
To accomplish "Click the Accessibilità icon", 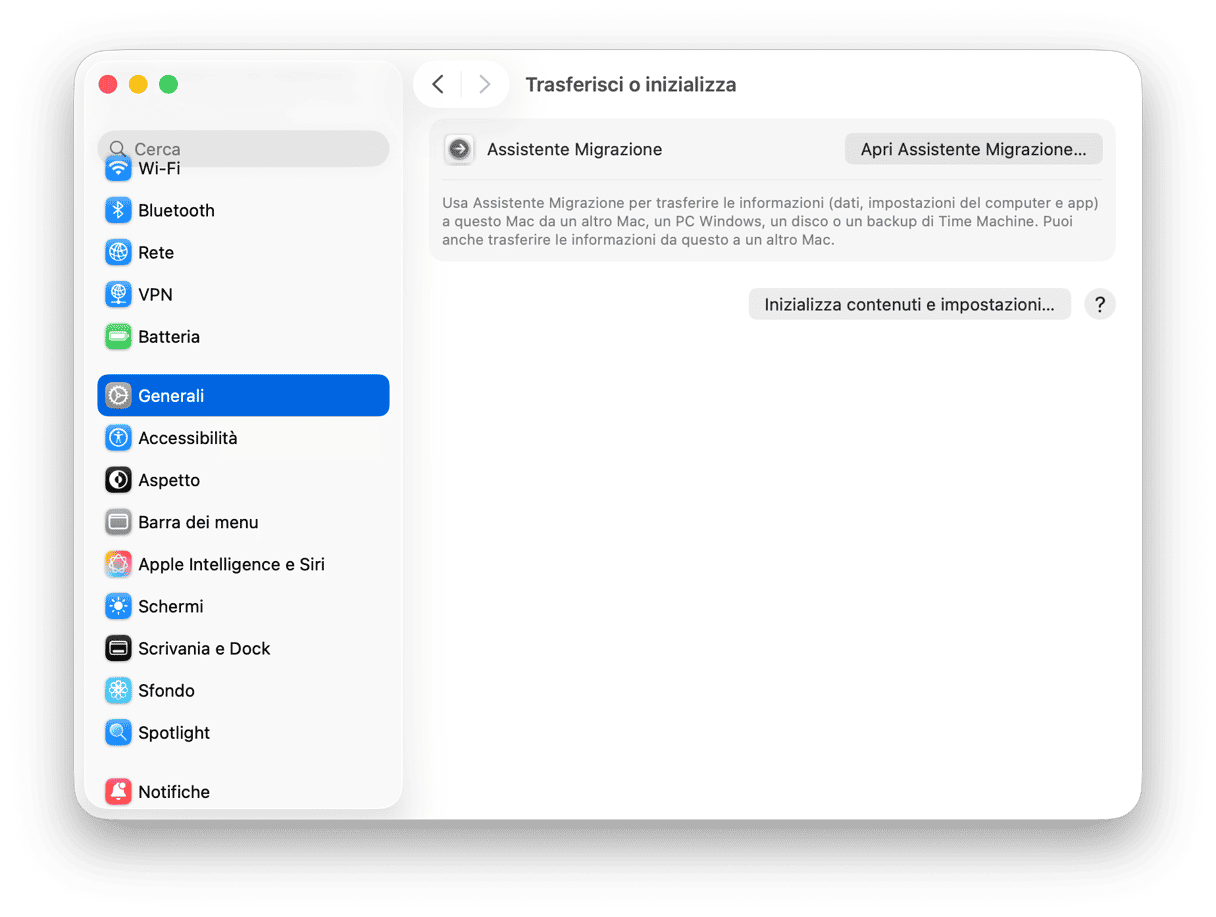I will pos(118,438).
